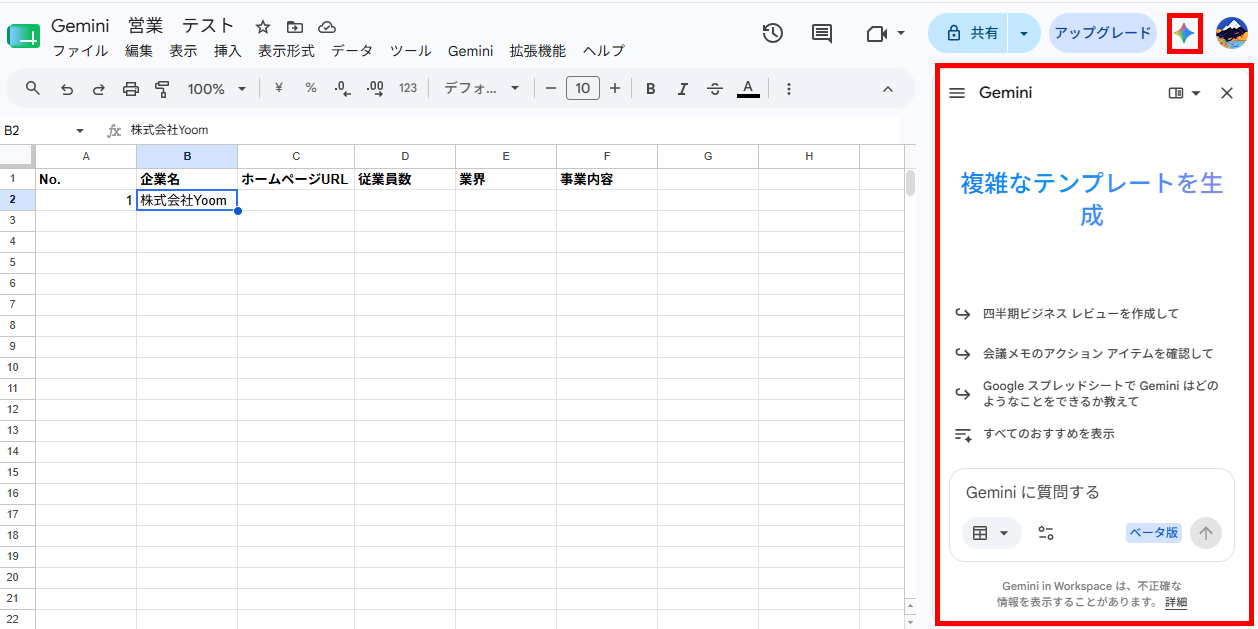
Task: Open the font family dropdown
Action: tap(482, 88)
